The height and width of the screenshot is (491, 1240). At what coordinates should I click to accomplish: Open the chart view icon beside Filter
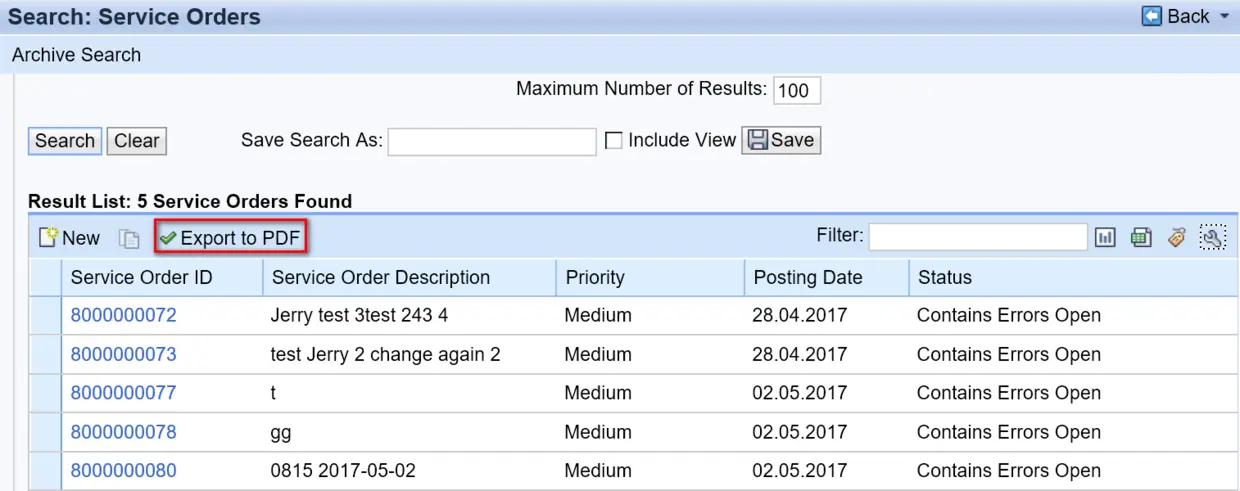1105,238
